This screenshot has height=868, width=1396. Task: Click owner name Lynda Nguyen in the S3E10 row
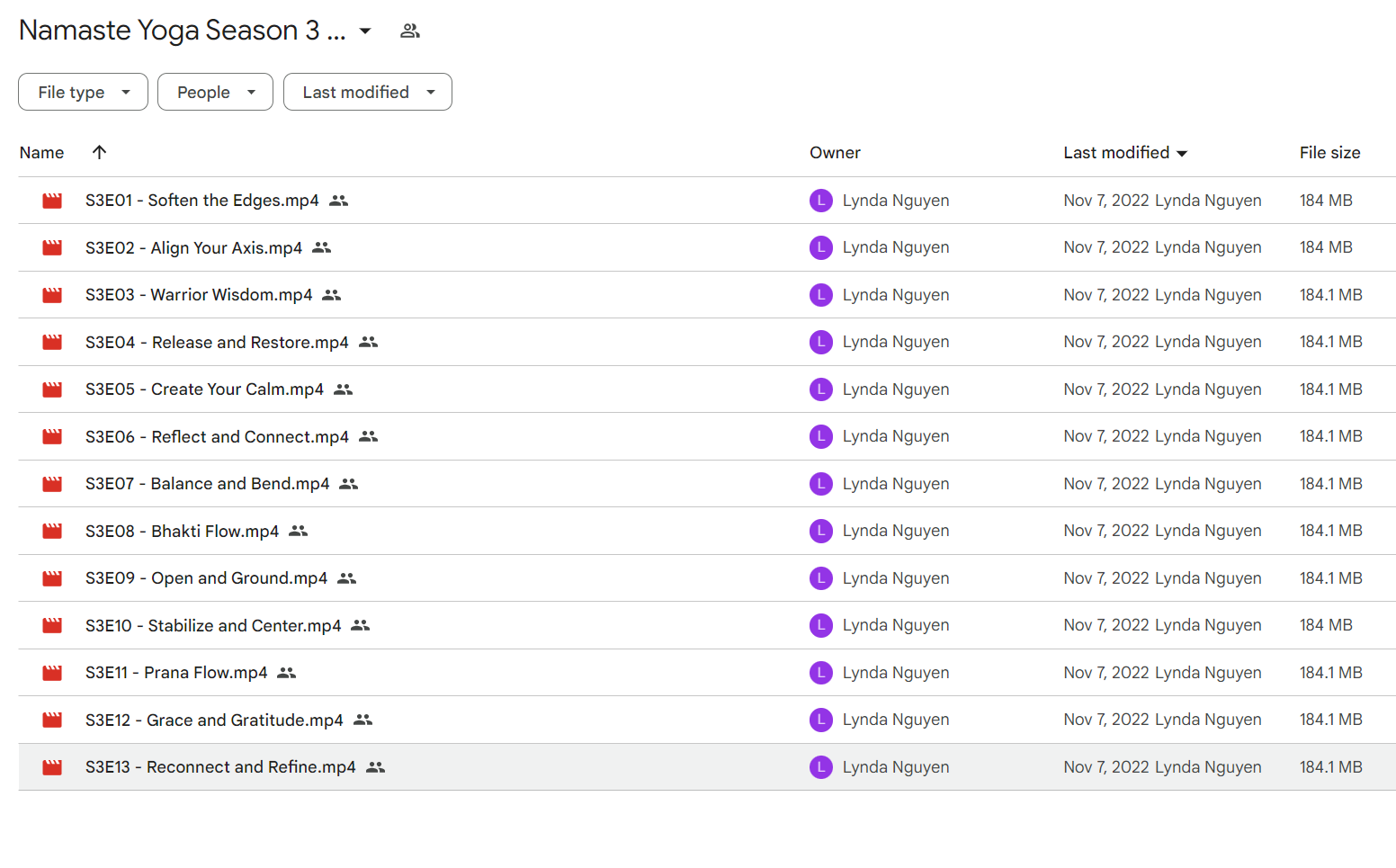(x=896, y=625)
